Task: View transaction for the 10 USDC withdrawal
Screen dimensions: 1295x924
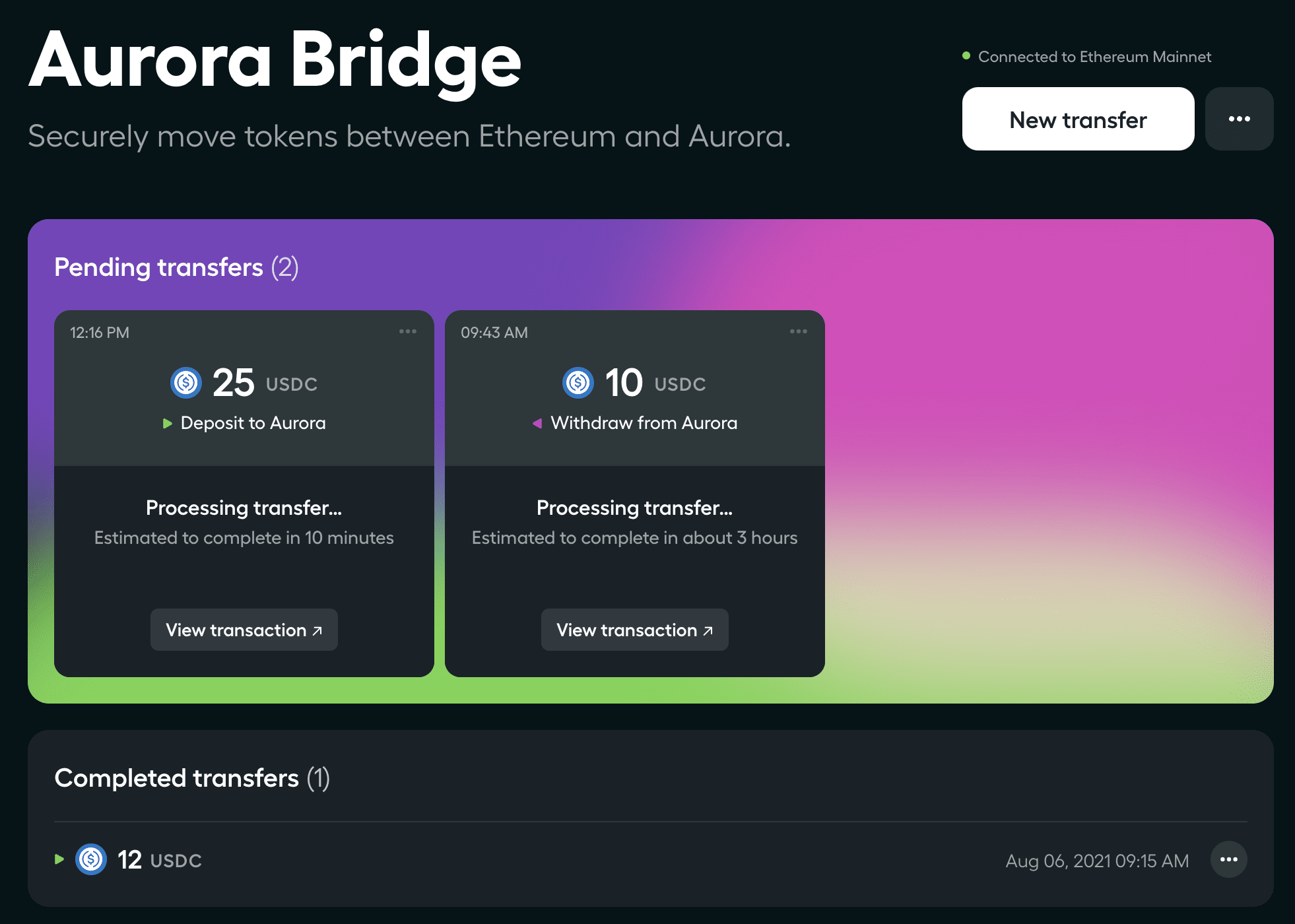Action: click(635, 630)
